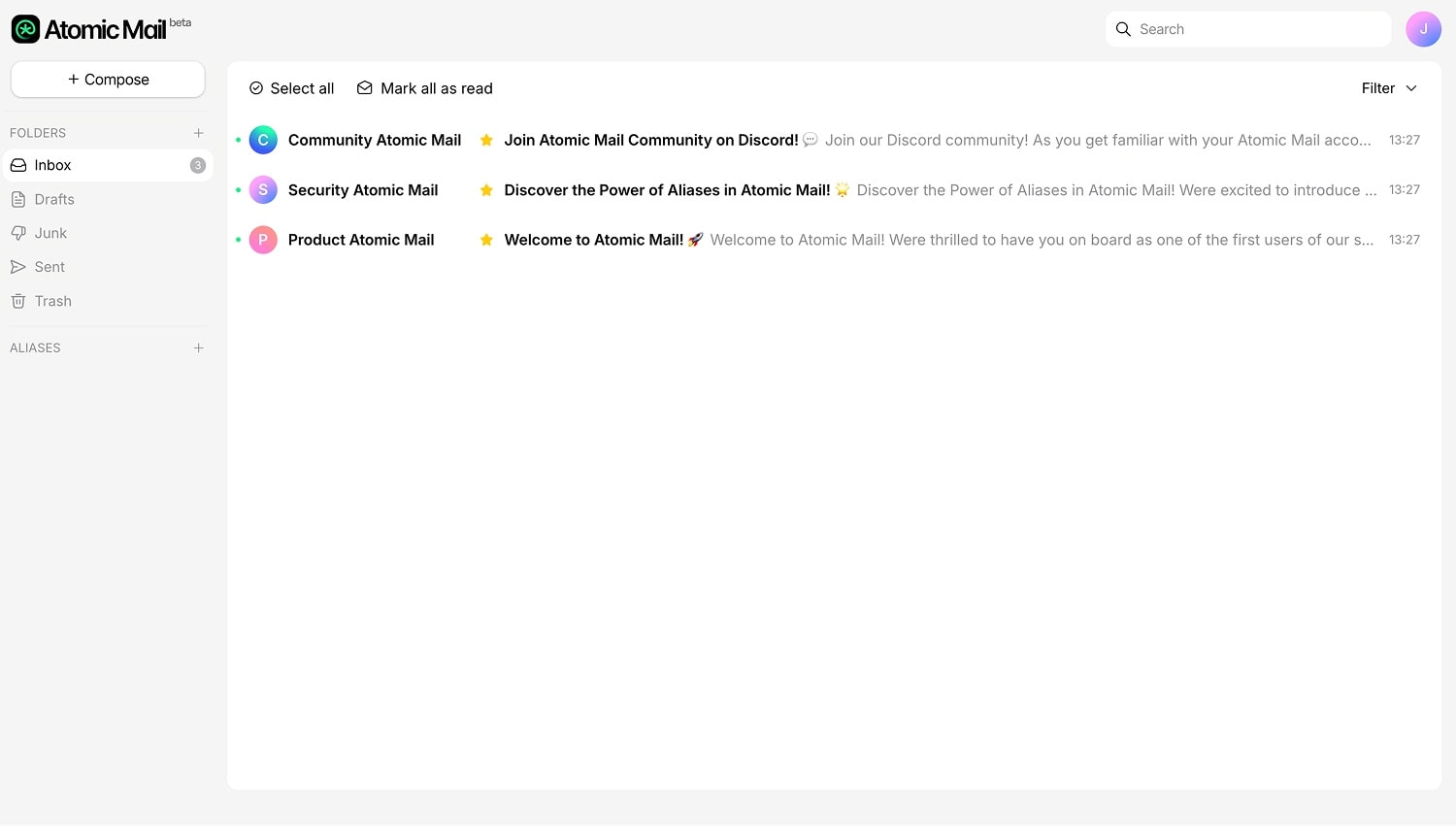Click the Atomic Mail logo icon
This screenshot has height=826, width=1456.
[x=25, y=29]
